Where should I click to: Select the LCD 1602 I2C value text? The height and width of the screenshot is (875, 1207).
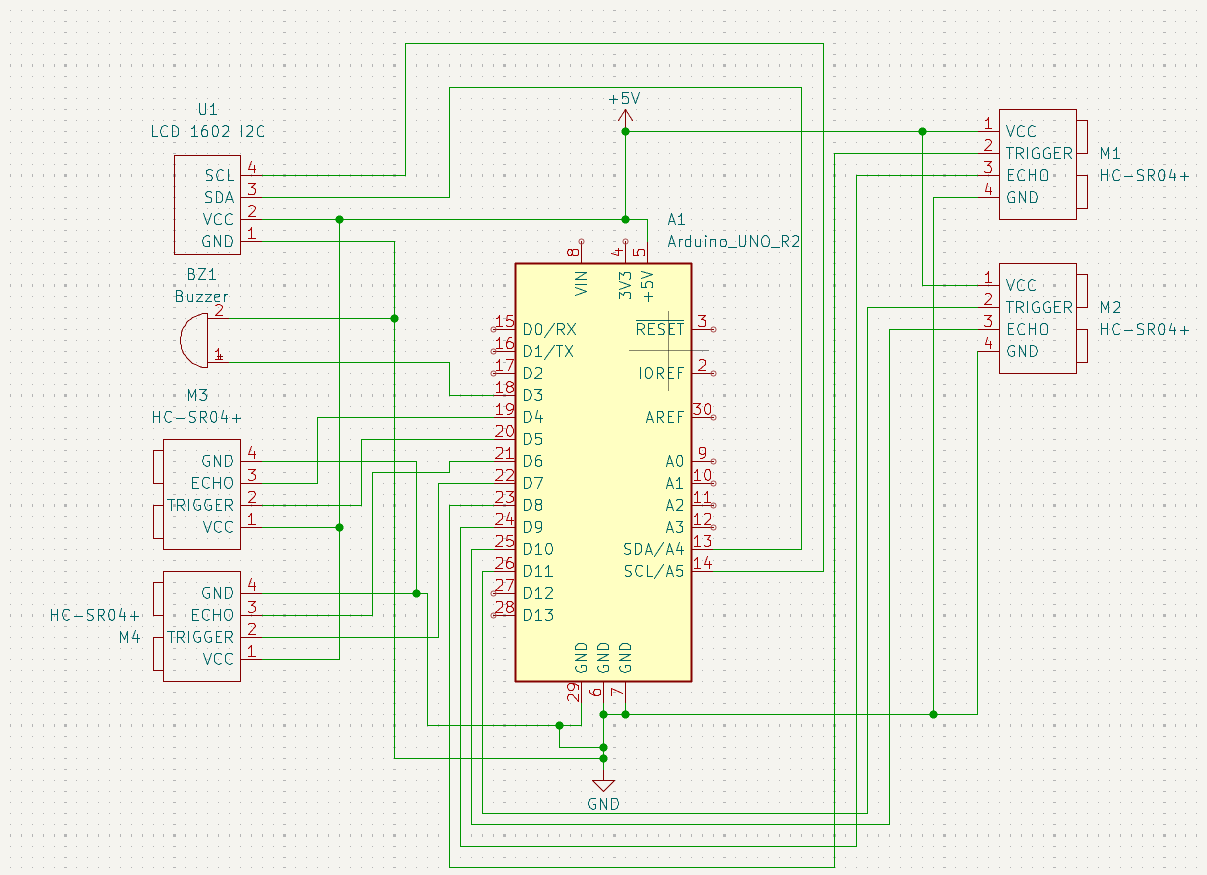click(x=208, y=131)
